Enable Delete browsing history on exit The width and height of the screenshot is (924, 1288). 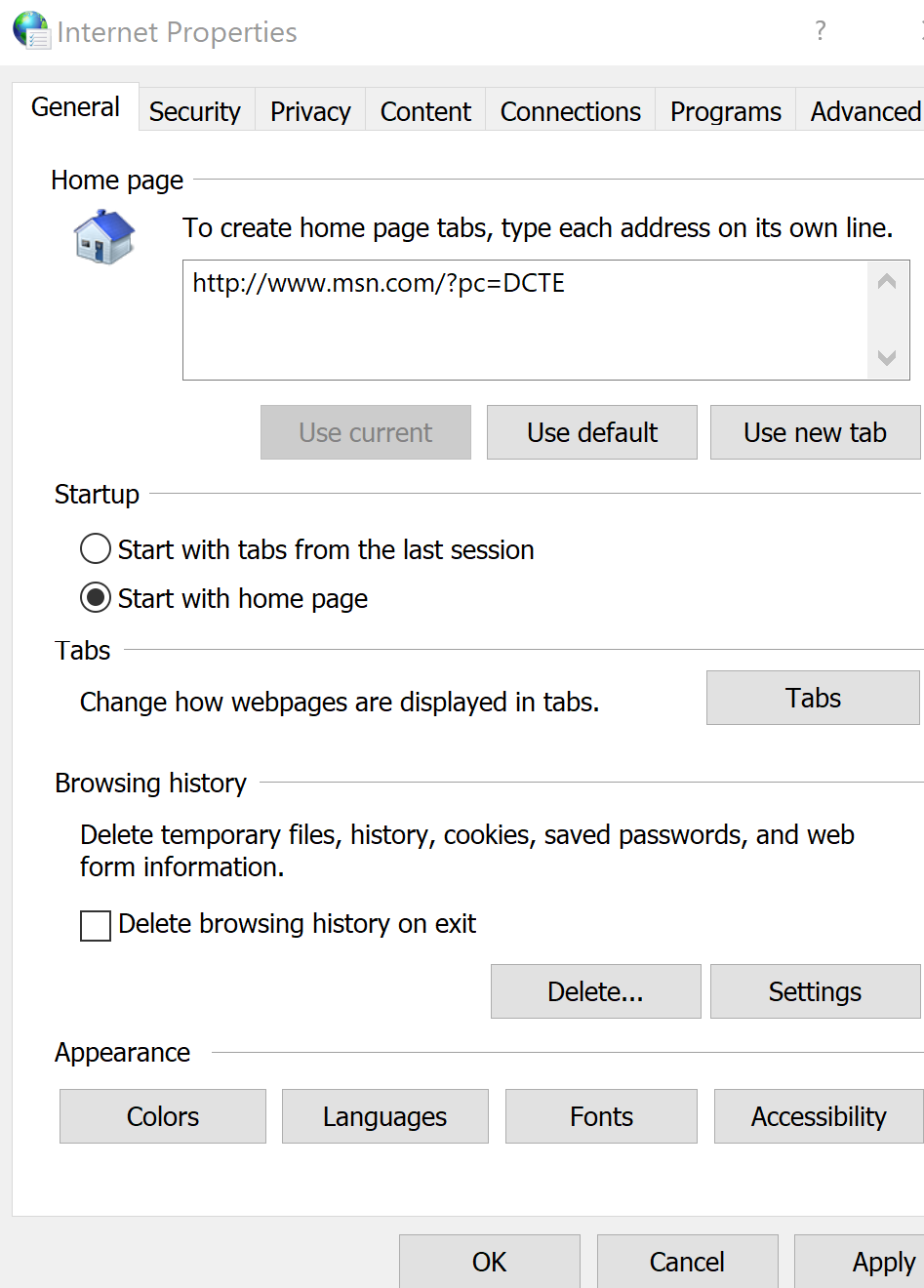(x=96, y=925)
